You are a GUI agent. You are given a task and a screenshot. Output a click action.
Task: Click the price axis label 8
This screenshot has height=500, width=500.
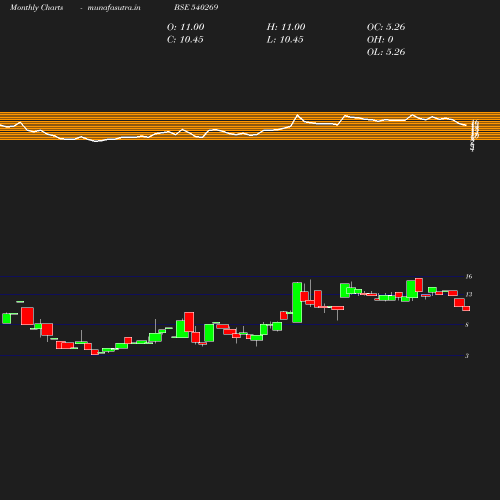pyautogui.click(x=467, y=325)
